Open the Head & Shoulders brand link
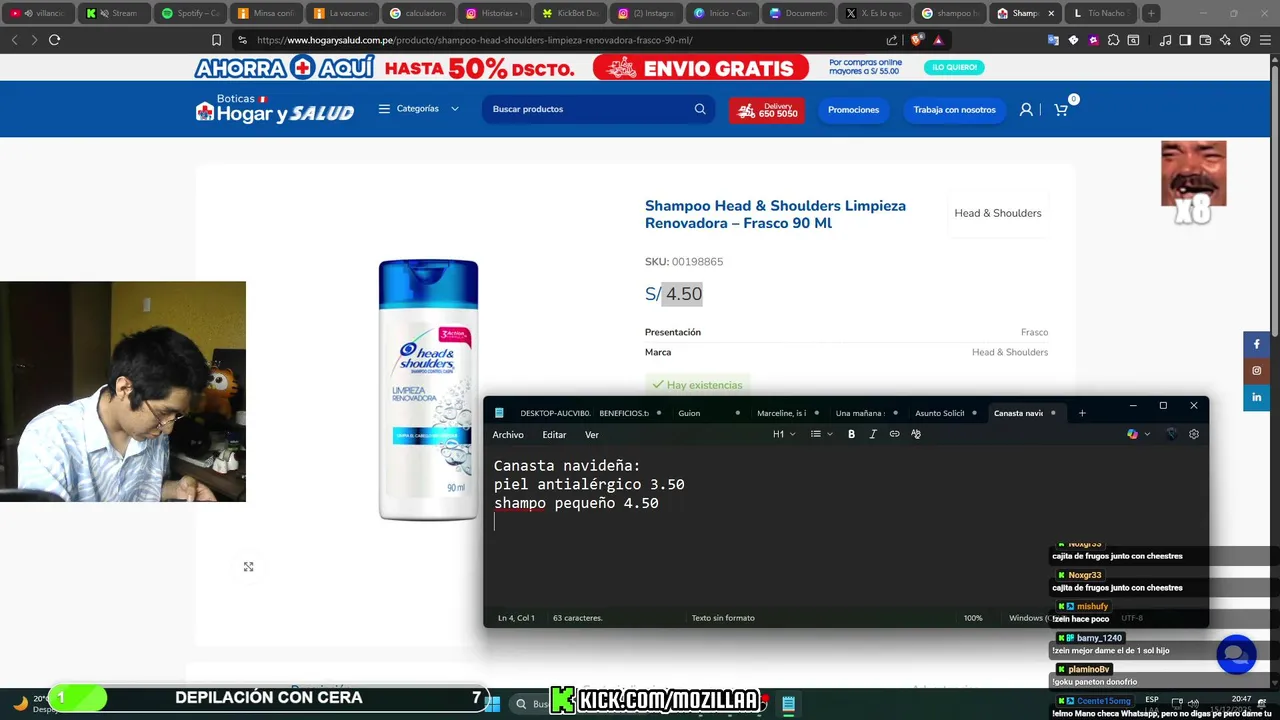Image resolution: width=1280 pixels, height=720 pixels. (x=997, y=213)
